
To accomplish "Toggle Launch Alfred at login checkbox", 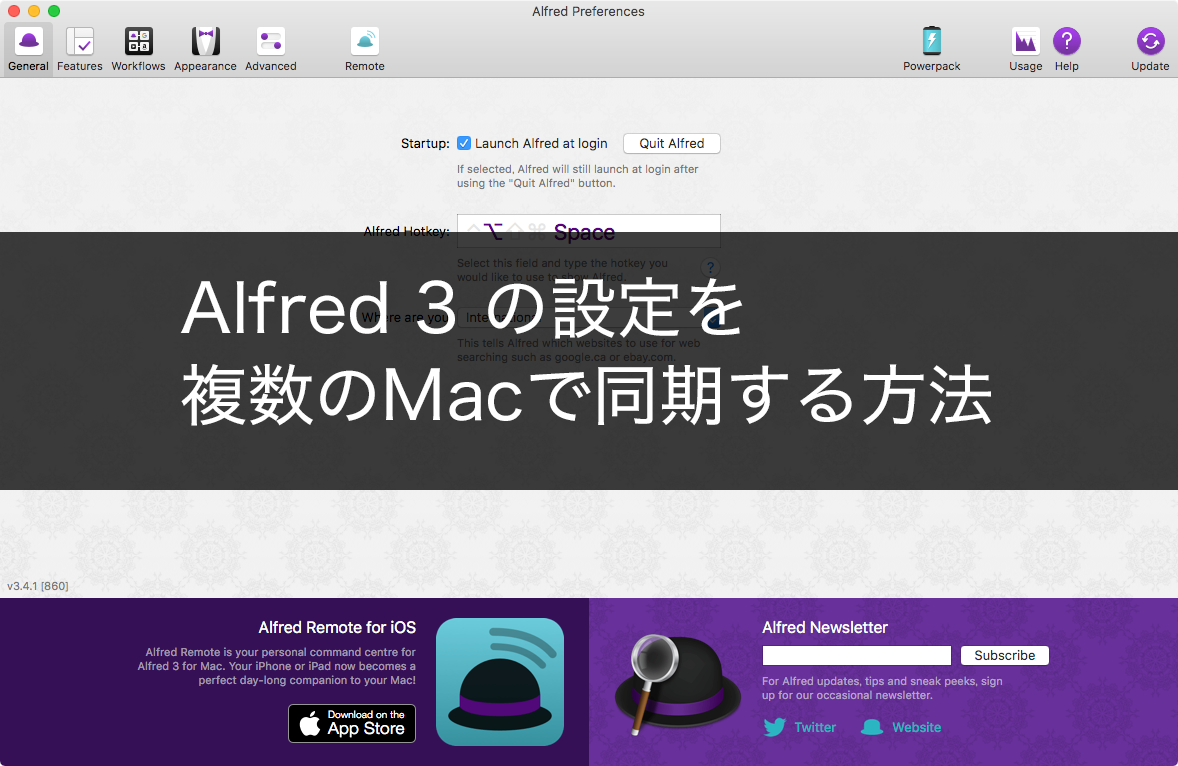I will (464, 143).
